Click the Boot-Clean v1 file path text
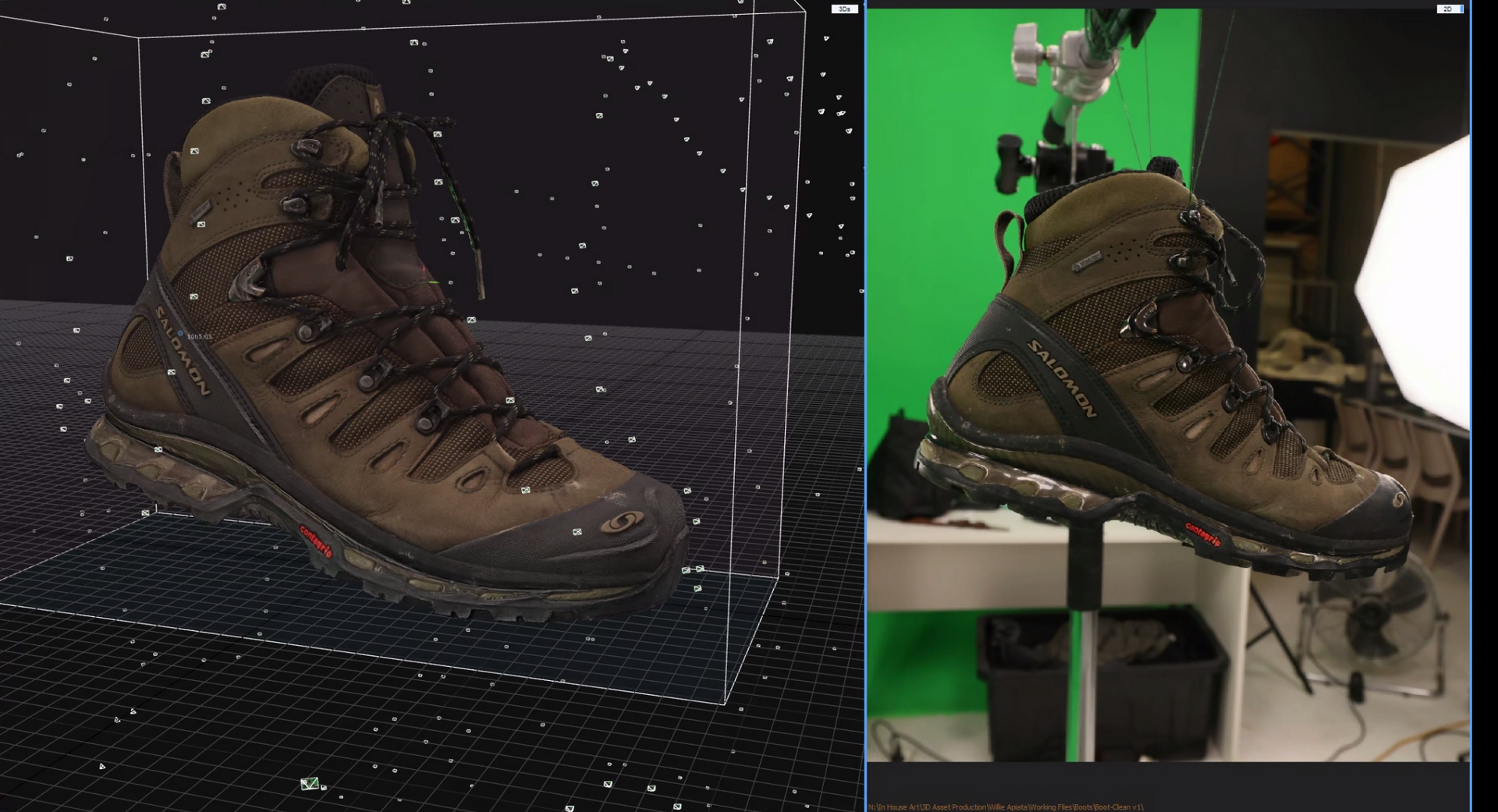The width and height of the screenshot is (1498, 812). point(1006,807)
